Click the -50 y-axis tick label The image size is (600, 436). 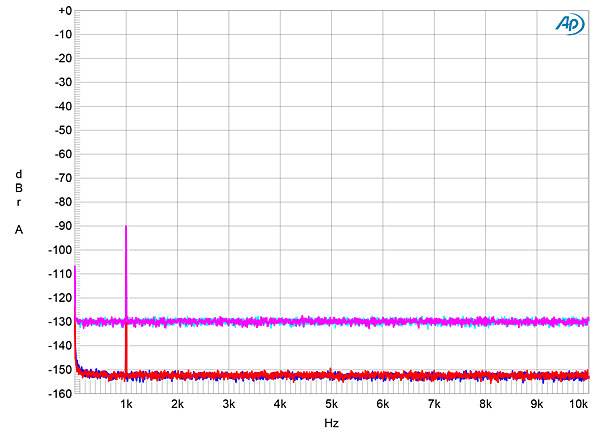click(x=59, y=130)
